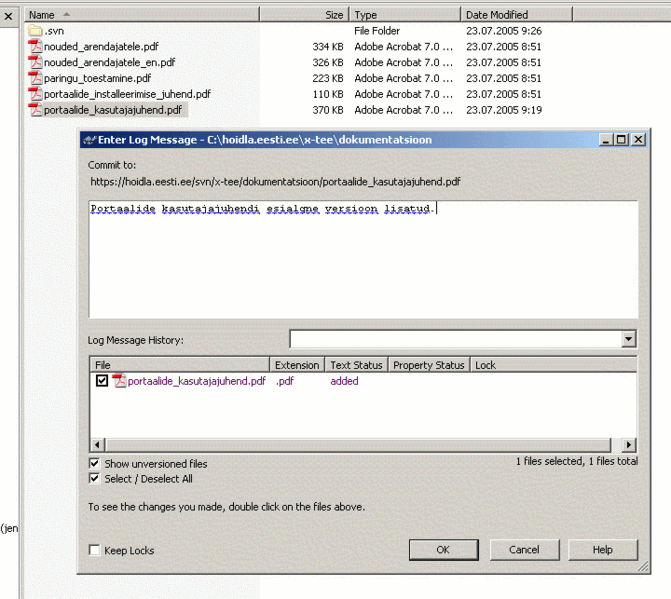Minimize the Enter Log Message dialog
Viewport: 671px width, 599px height.
[606, 140]
